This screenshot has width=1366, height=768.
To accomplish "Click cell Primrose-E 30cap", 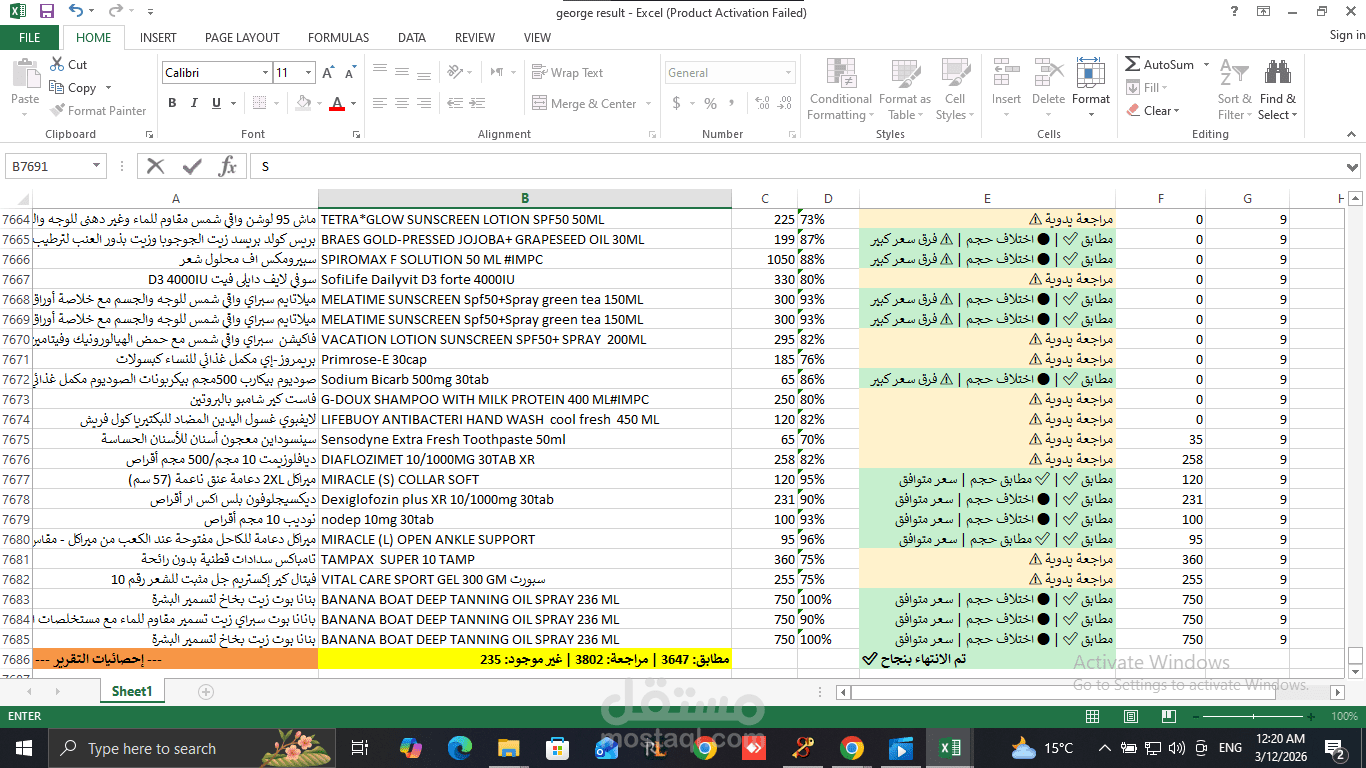I will [525, 359].
